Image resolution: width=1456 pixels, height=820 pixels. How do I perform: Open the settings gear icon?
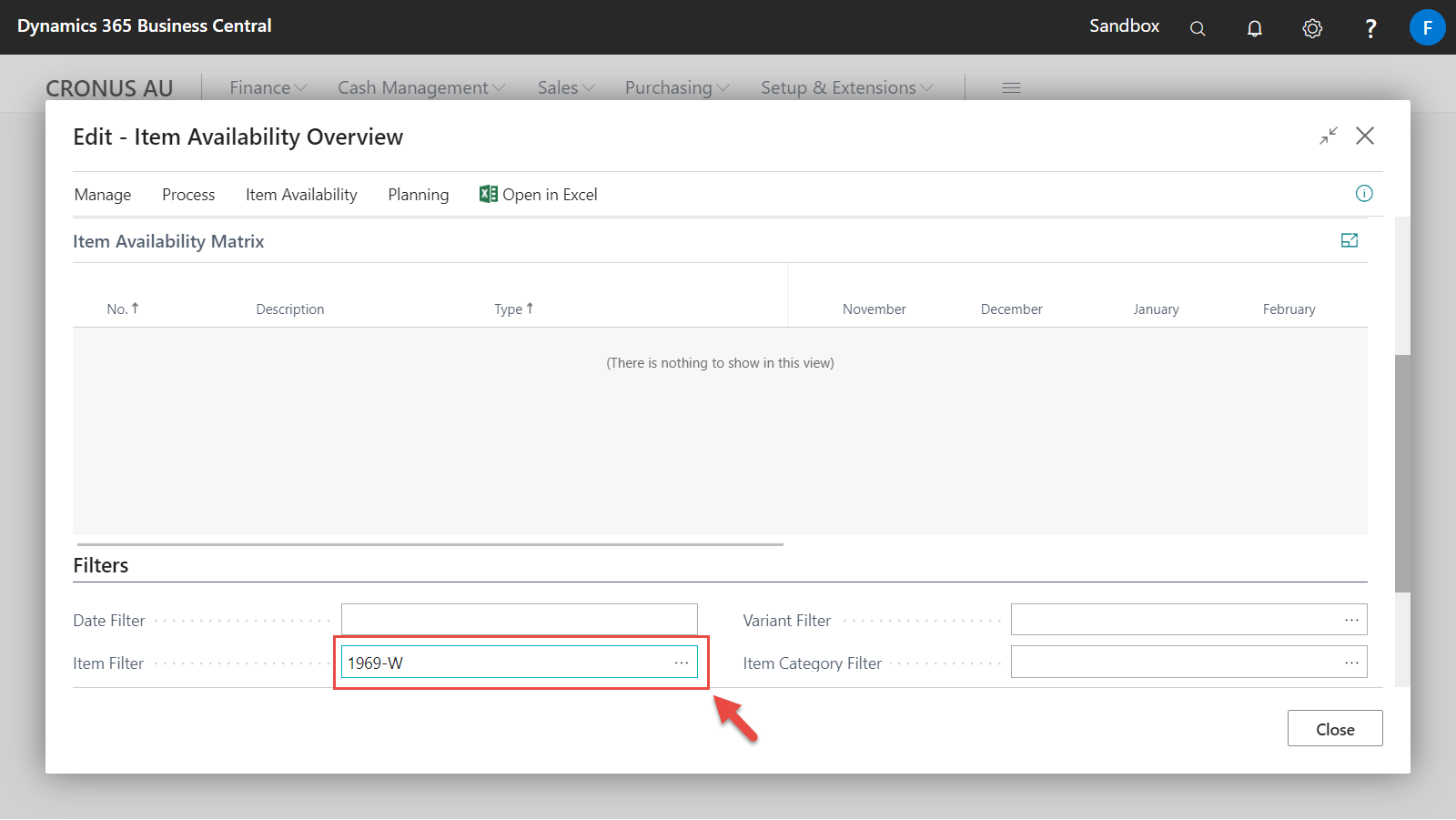pos(1312,28)
